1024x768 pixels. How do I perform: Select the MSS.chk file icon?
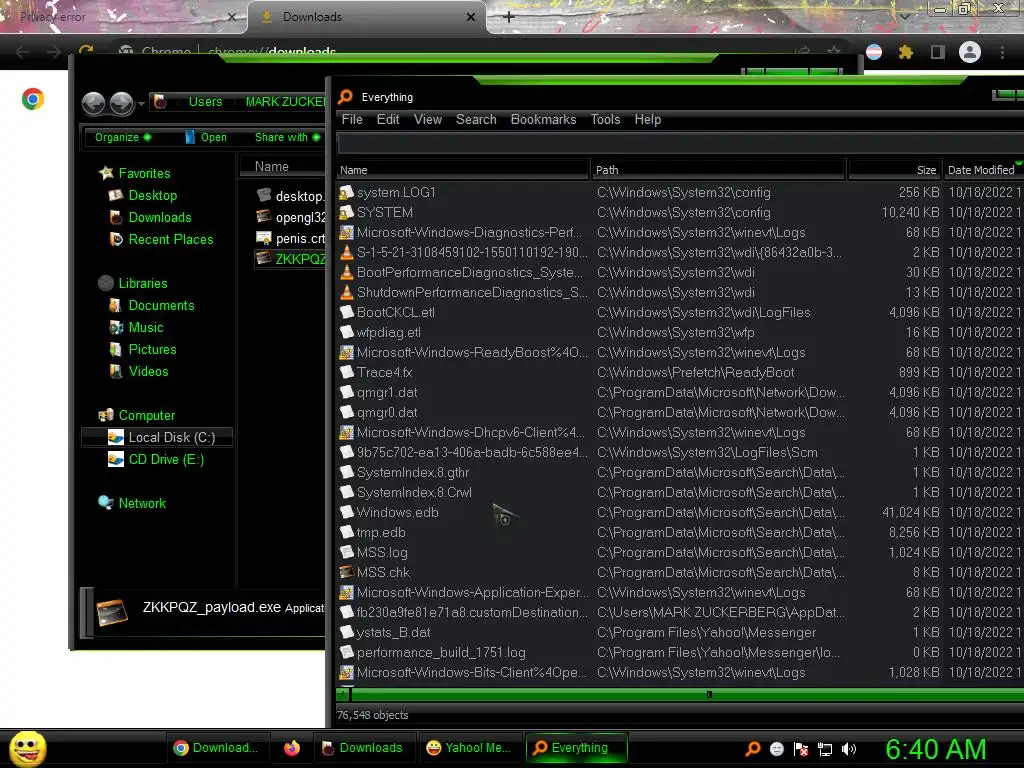(346, 572)
